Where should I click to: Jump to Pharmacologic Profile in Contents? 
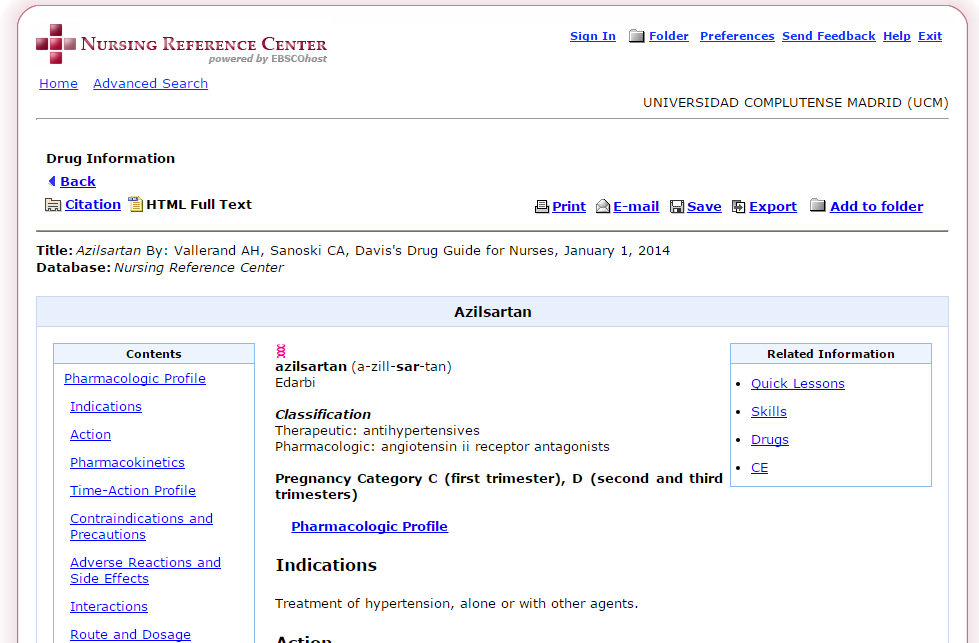[135, 378]
